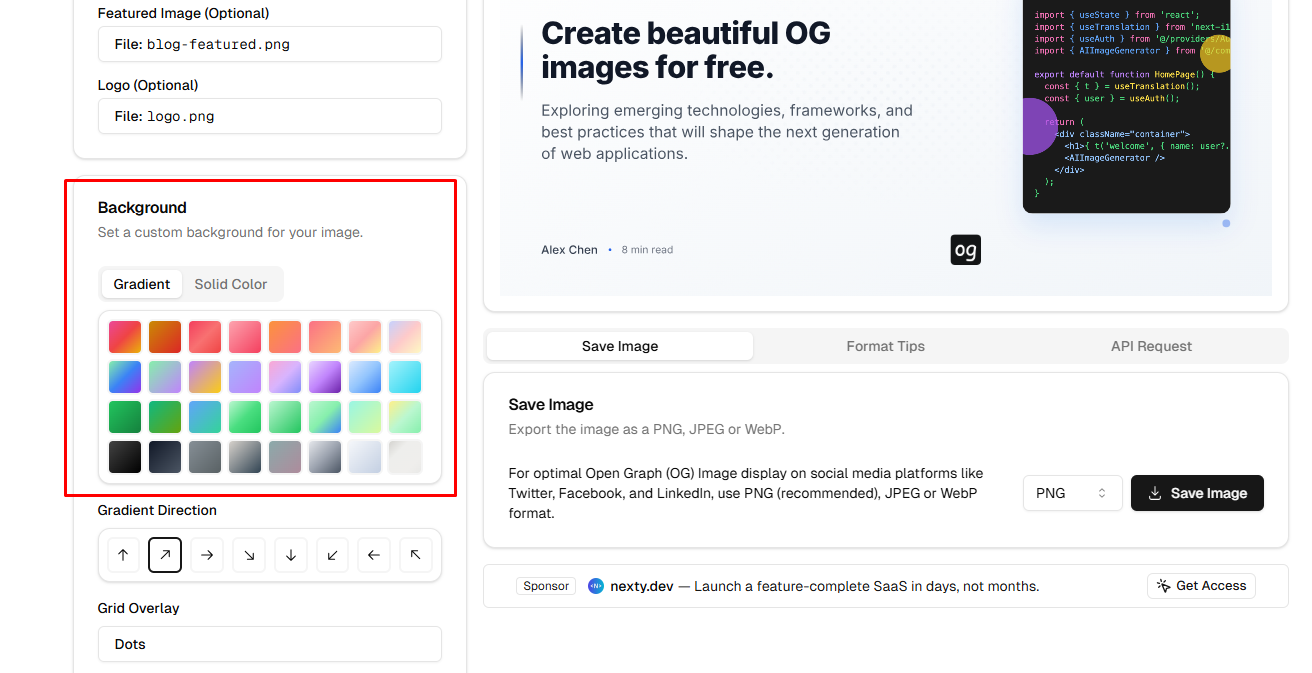Select the up-left diagonal gradient direction
This screenshot has width=1312, height=673.
(416, 555)
